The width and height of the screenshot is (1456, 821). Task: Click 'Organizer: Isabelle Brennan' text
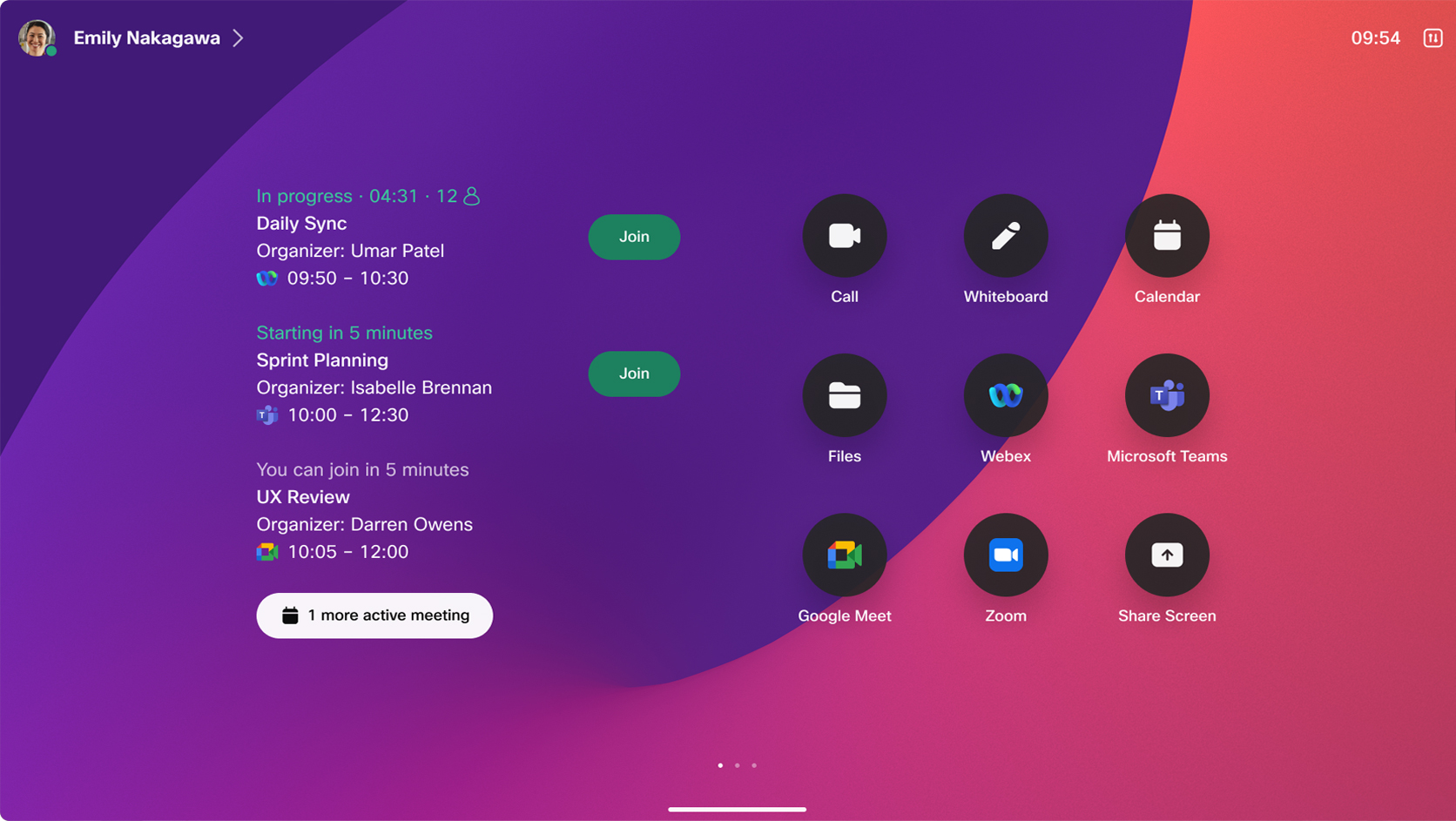[374, 387]
